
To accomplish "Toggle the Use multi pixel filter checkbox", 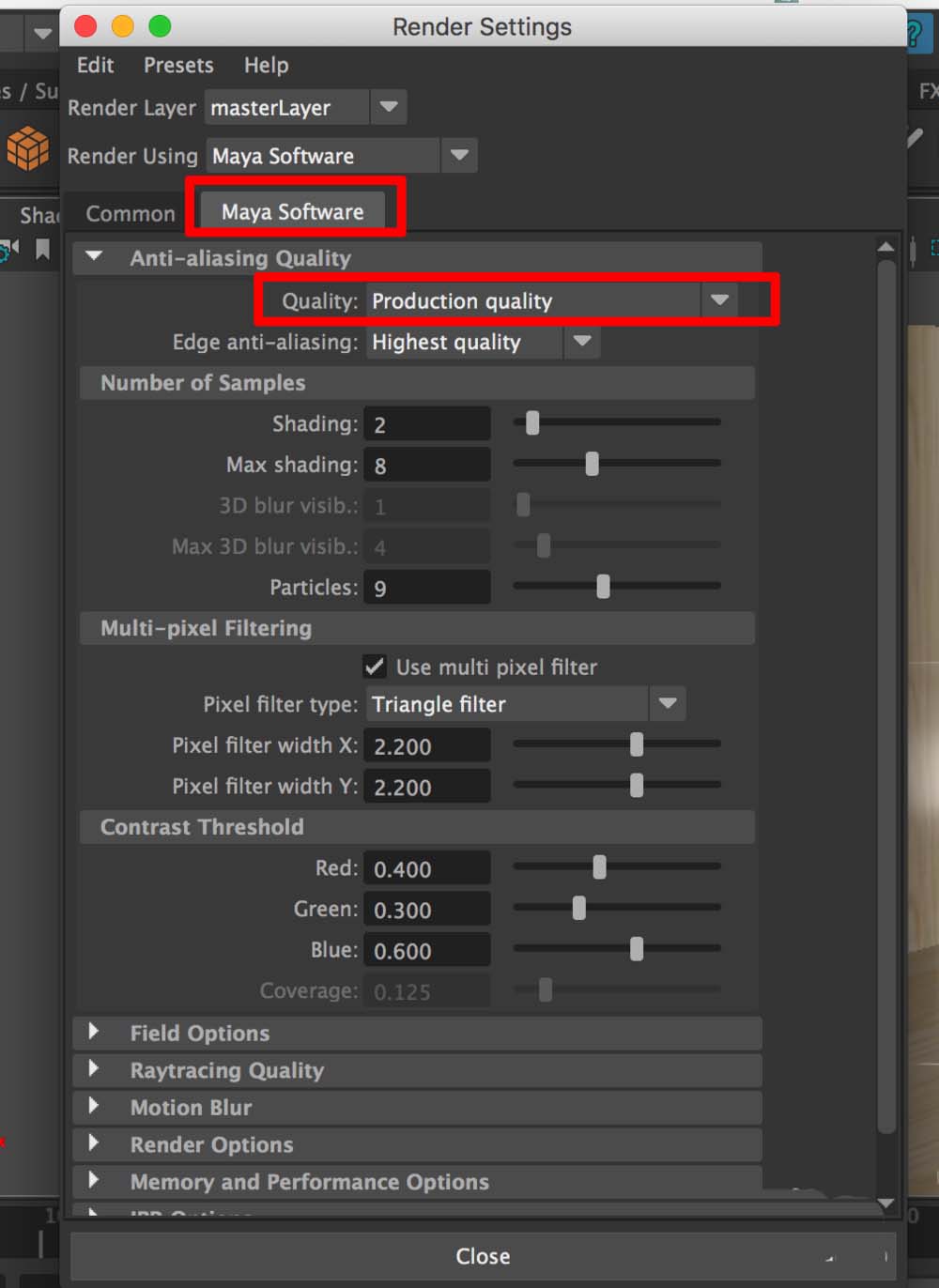I will pos(375,667).
